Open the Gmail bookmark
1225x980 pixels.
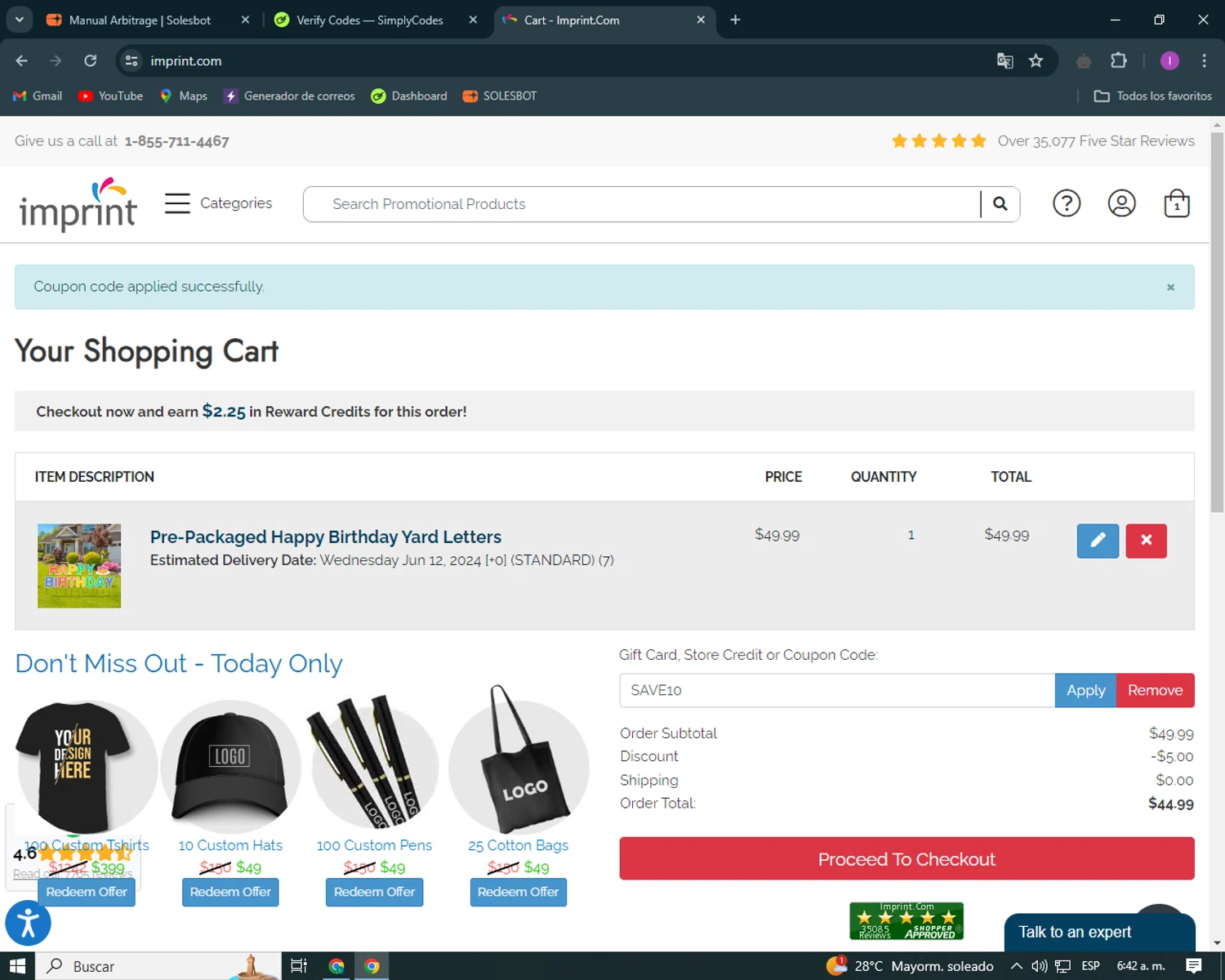click(38, 96)
